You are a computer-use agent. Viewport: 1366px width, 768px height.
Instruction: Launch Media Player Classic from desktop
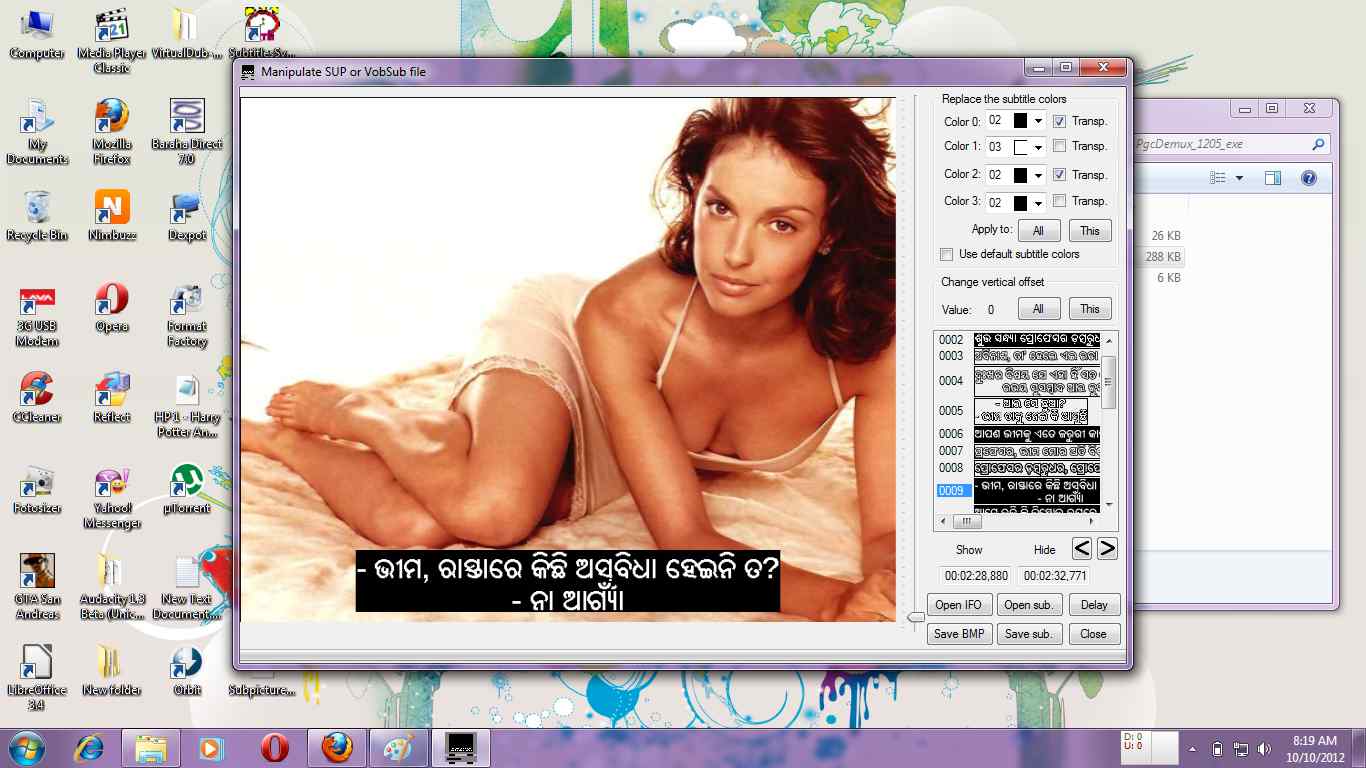[x=112, y=40]
